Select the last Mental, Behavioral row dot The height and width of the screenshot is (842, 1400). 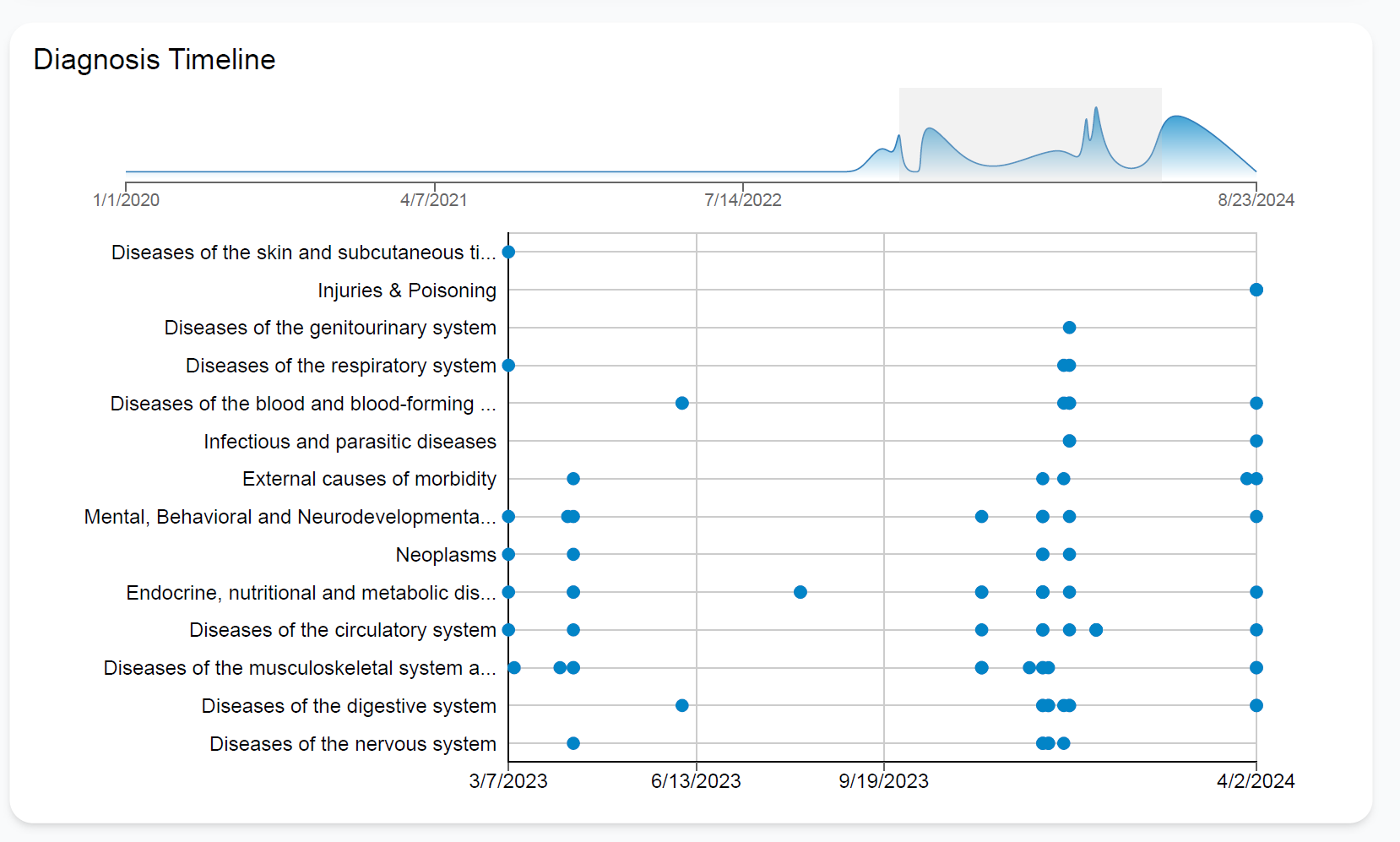click(1256, 516)
